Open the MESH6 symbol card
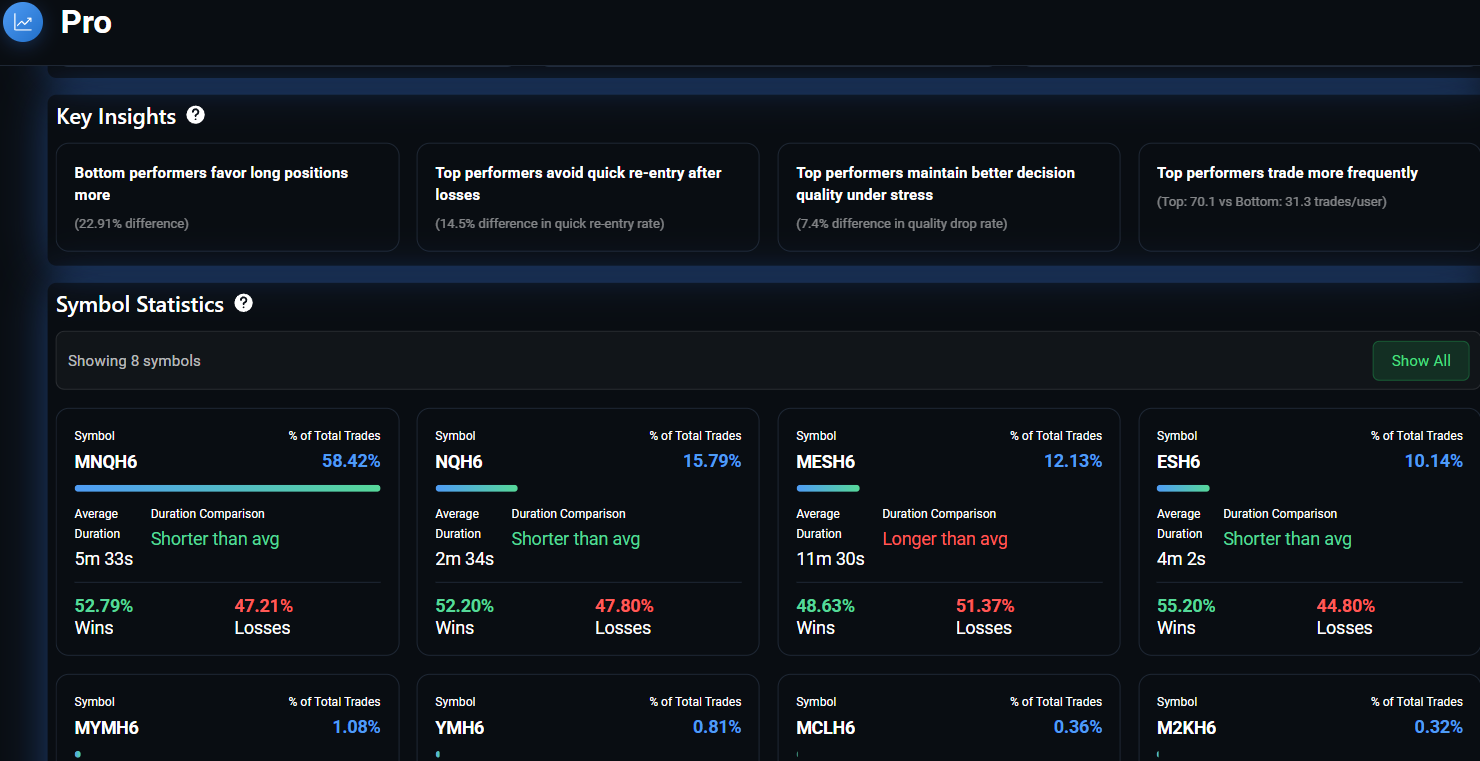This screenshot has width=1480, height=761. [948, 531]
